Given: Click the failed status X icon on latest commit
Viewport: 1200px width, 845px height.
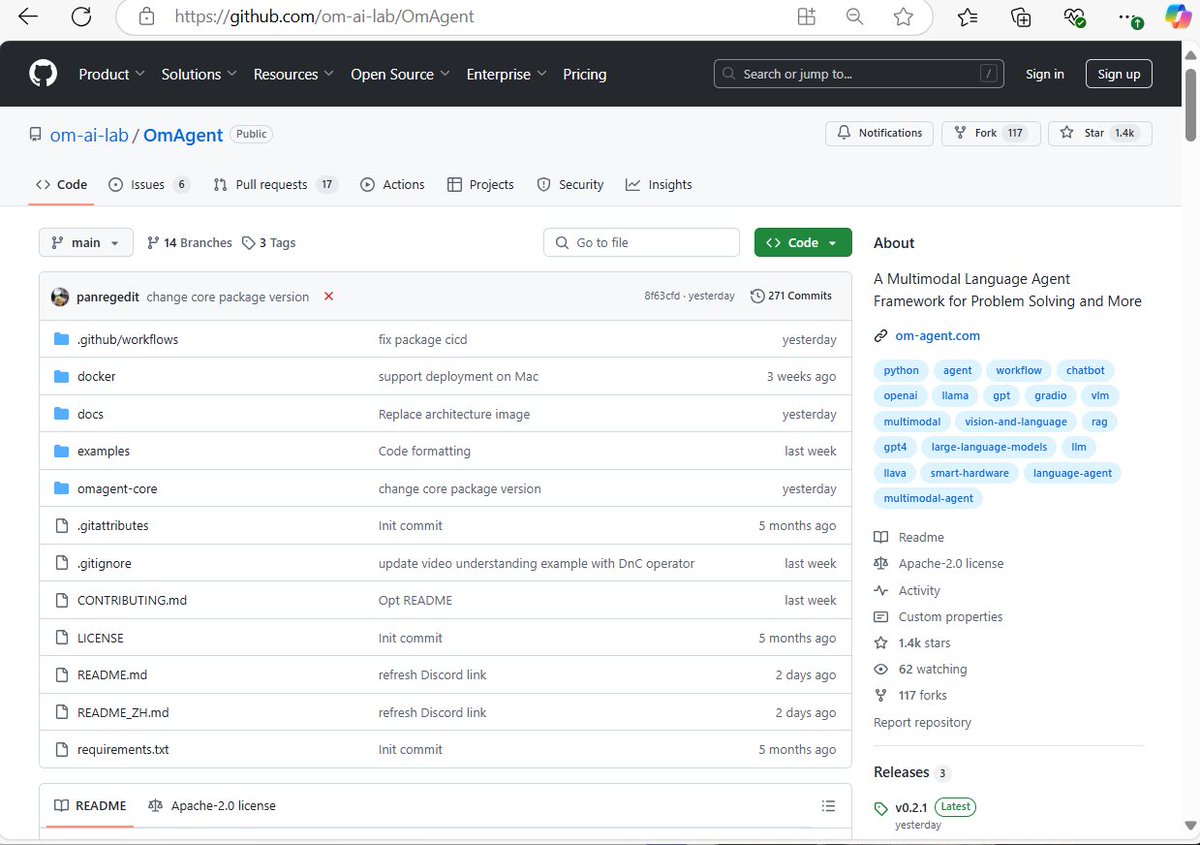Looking at the screenshot, I should tap(329, 296).
